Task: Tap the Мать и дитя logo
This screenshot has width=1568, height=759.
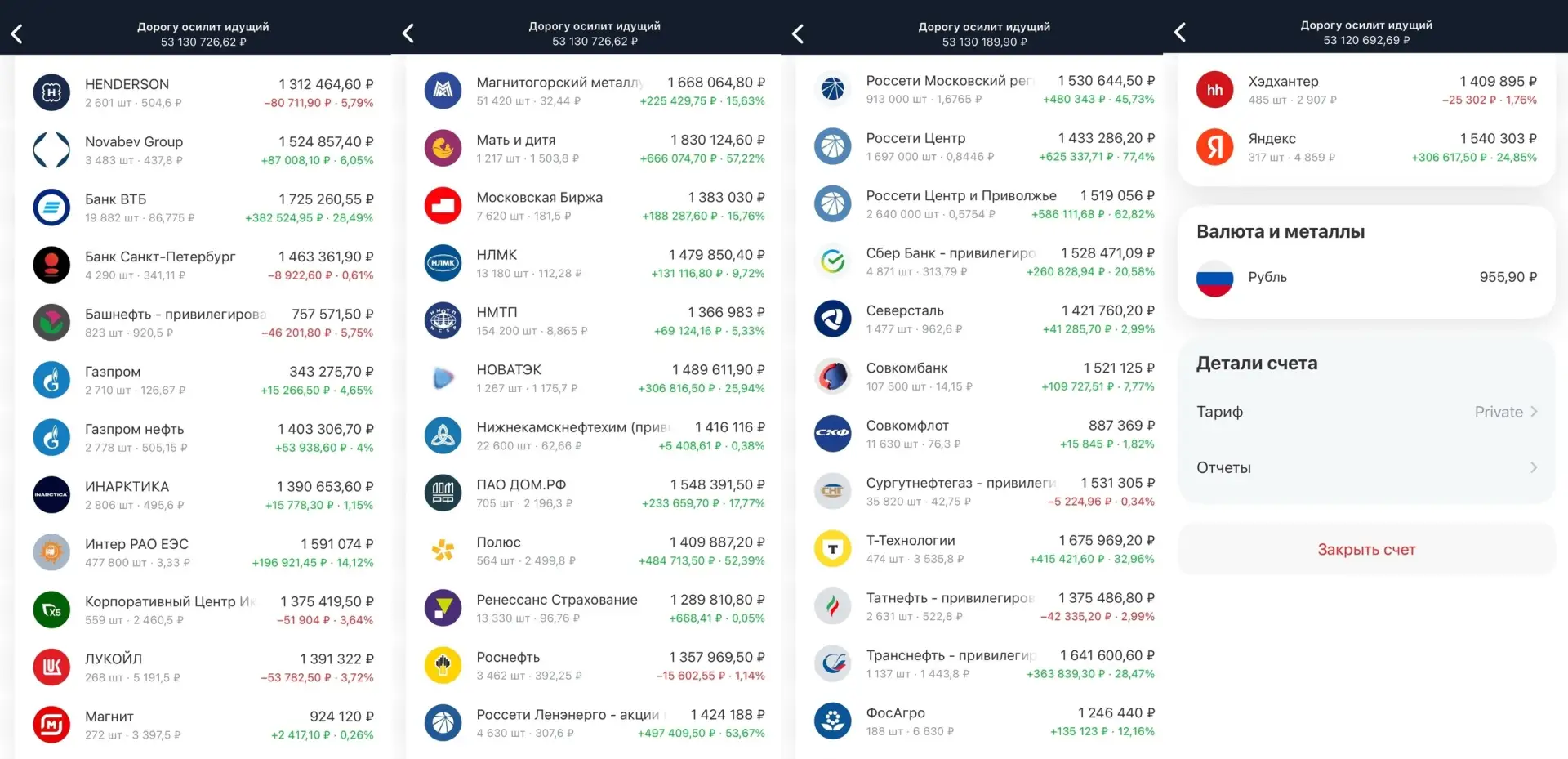Action: [x=443, y=148]
